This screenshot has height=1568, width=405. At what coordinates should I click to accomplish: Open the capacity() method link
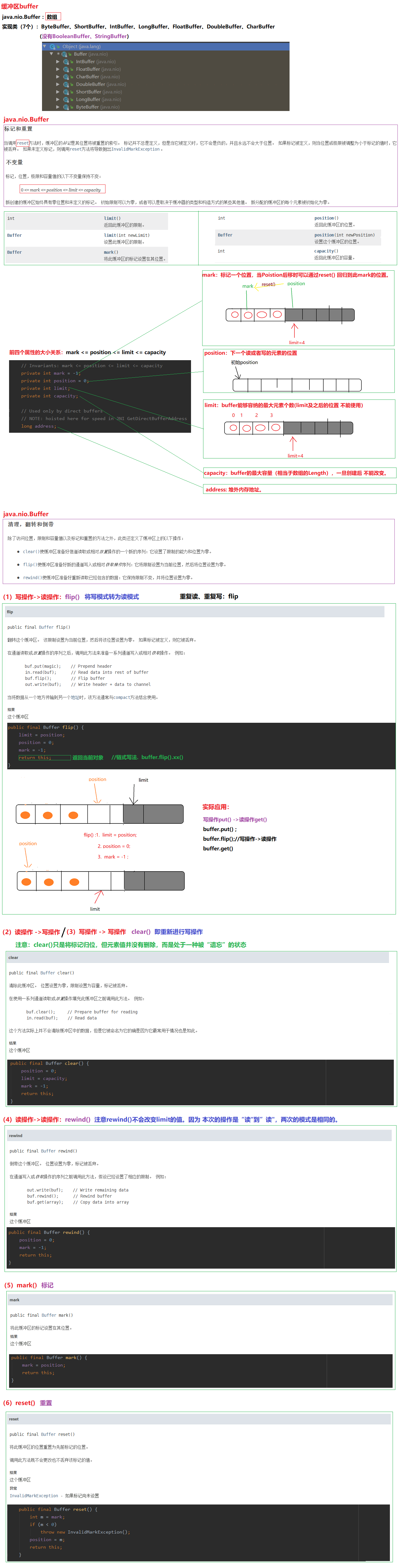[326, 251]
